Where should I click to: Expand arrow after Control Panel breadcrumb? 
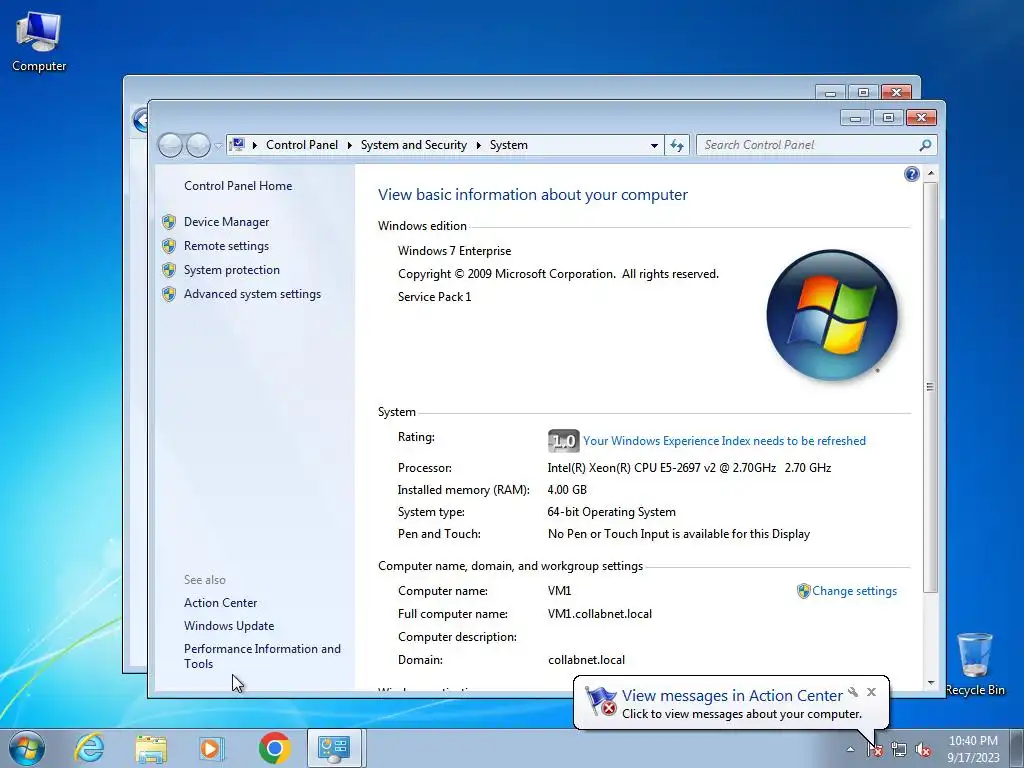[349, 145]
